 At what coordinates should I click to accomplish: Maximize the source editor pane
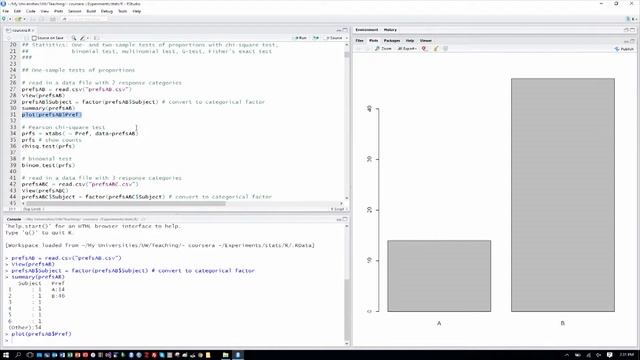pyautogui.click(x=345, y=30)
